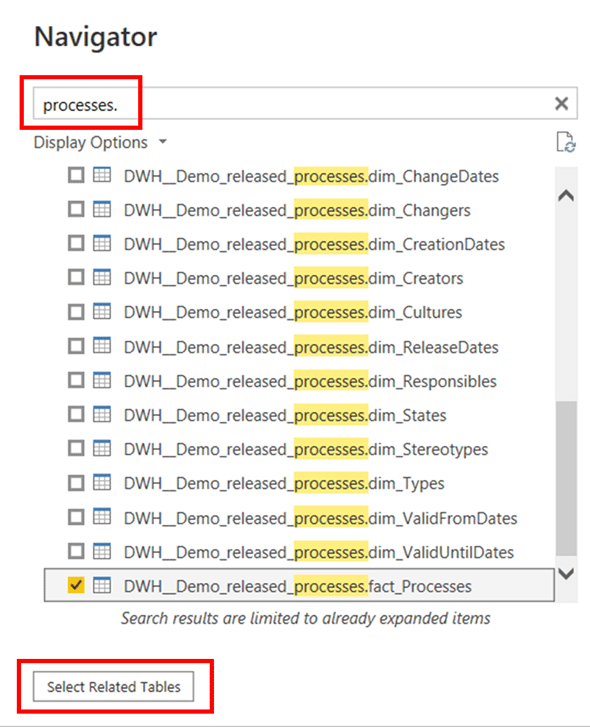This screenshot has width=590, height=727.
Task: Click table icon for dim_CreationDates
Action: (x=102, y=243)
